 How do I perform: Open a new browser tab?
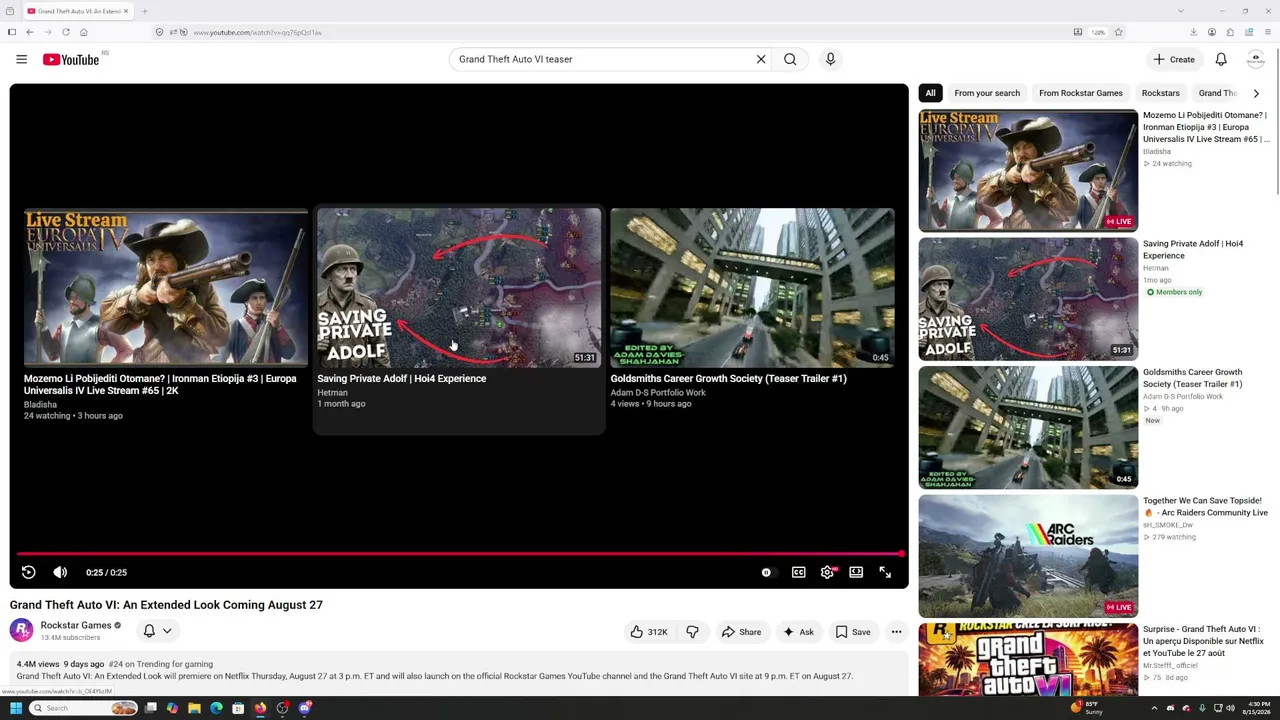pyautogui.click(x=144, y=11)
